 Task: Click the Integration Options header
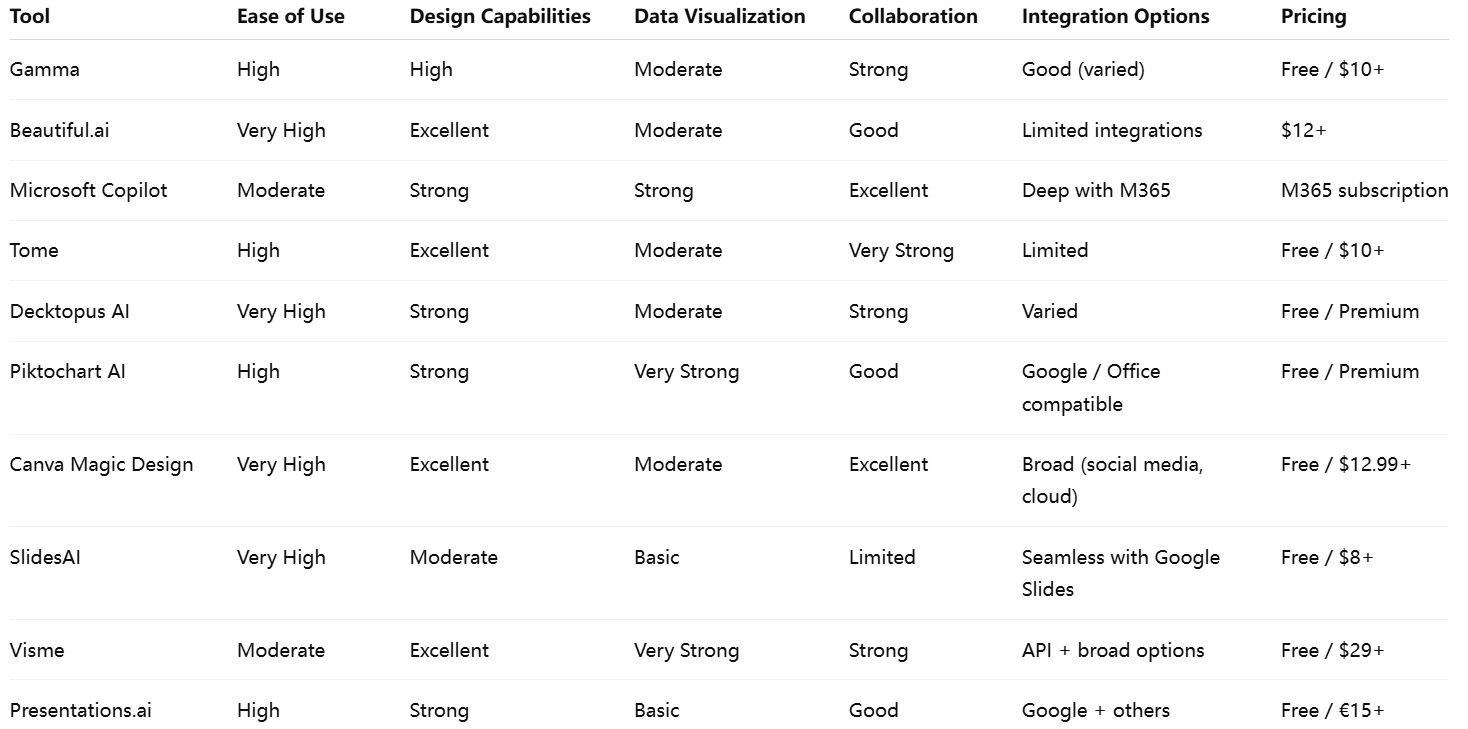1116,17
